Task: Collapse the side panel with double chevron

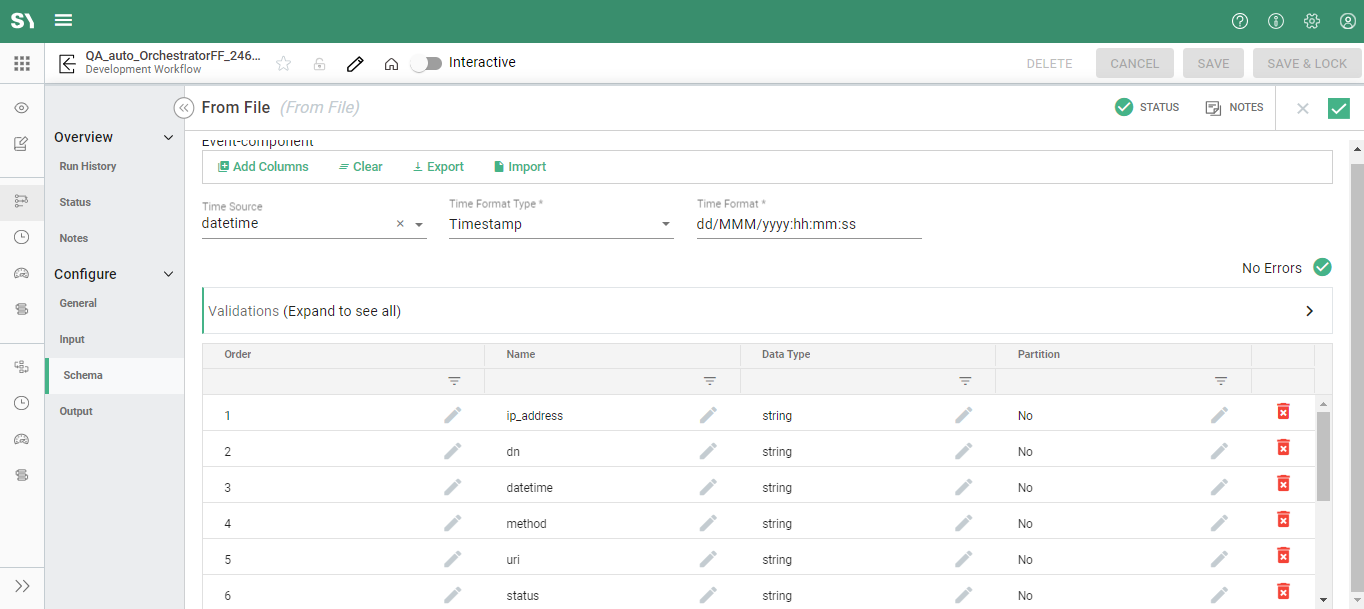Action: point(184,108)
